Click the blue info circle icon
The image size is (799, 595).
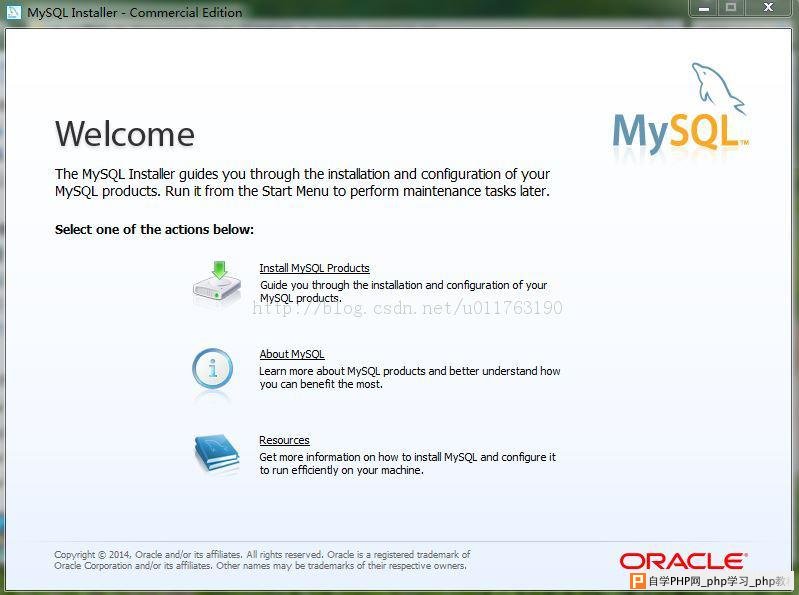point(212,369)
